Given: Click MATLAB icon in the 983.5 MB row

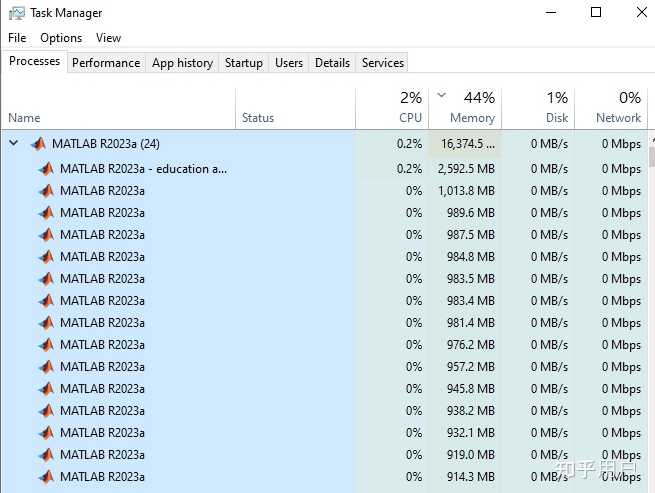Looking at the screenshot, I should [46, 279].
